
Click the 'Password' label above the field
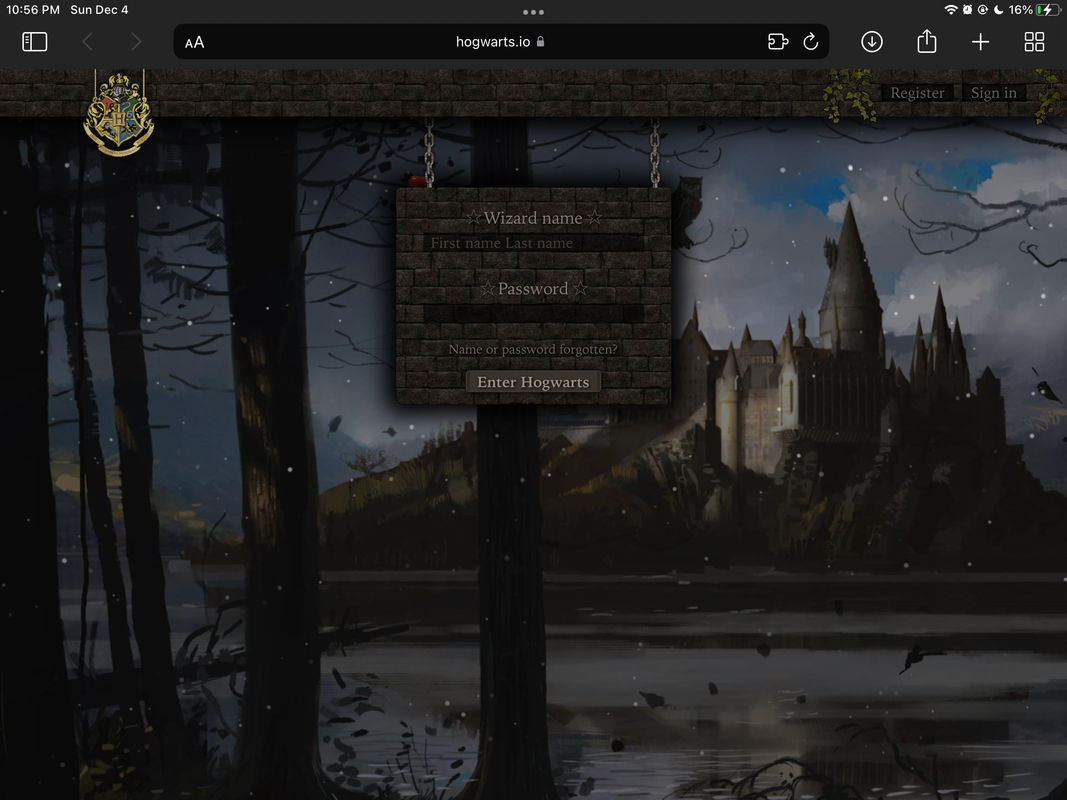533,288
